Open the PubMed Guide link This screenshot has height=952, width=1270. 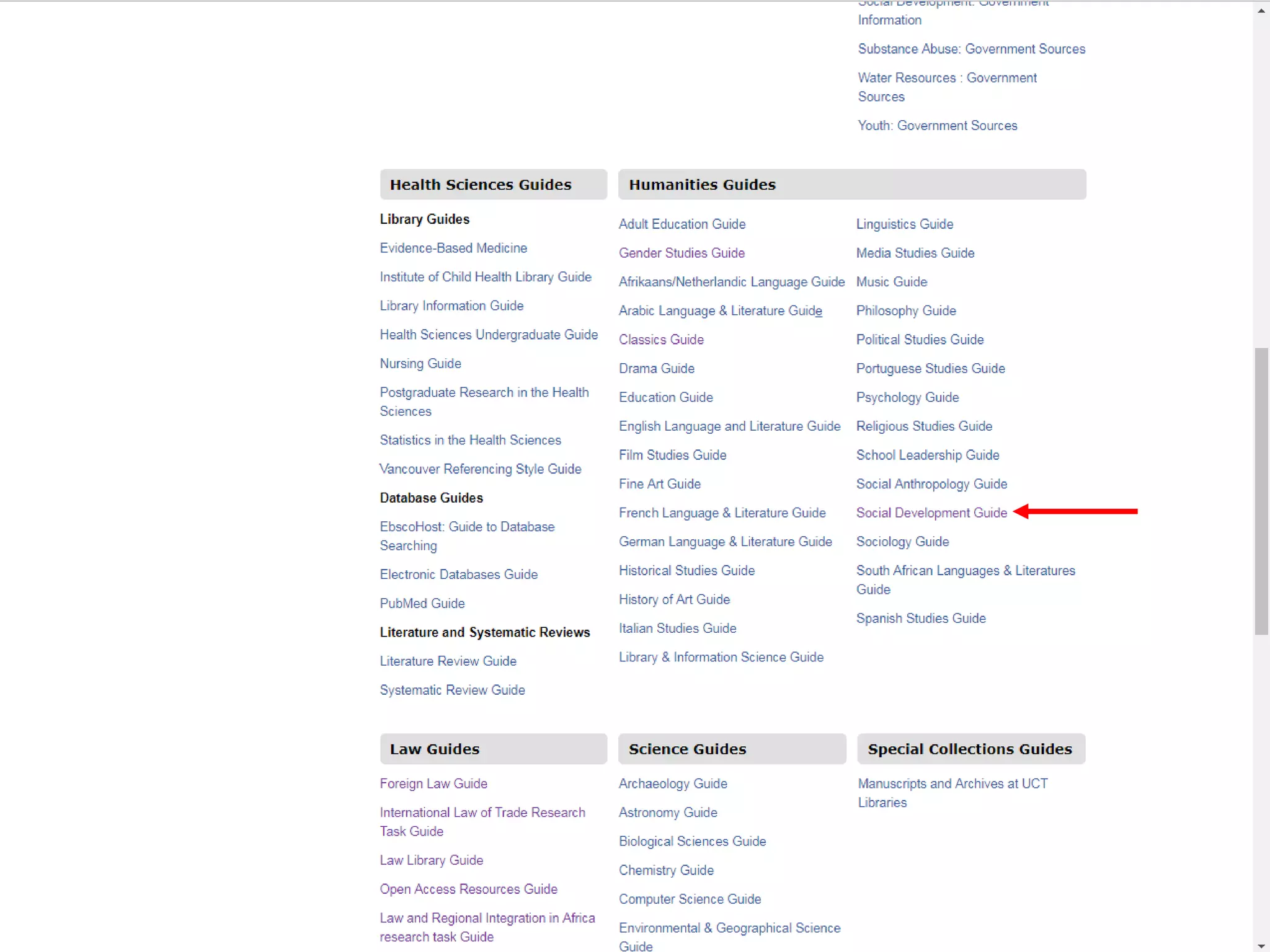click(422, 603)
